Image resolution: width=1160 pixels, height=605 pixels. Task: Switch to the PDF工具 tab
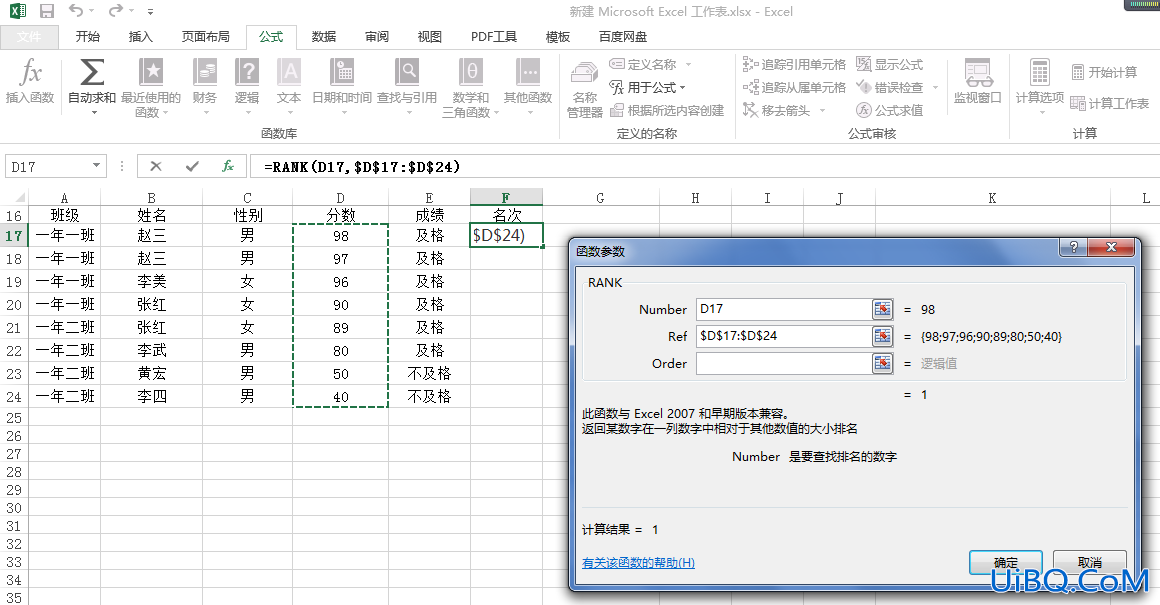click(494, 36)
